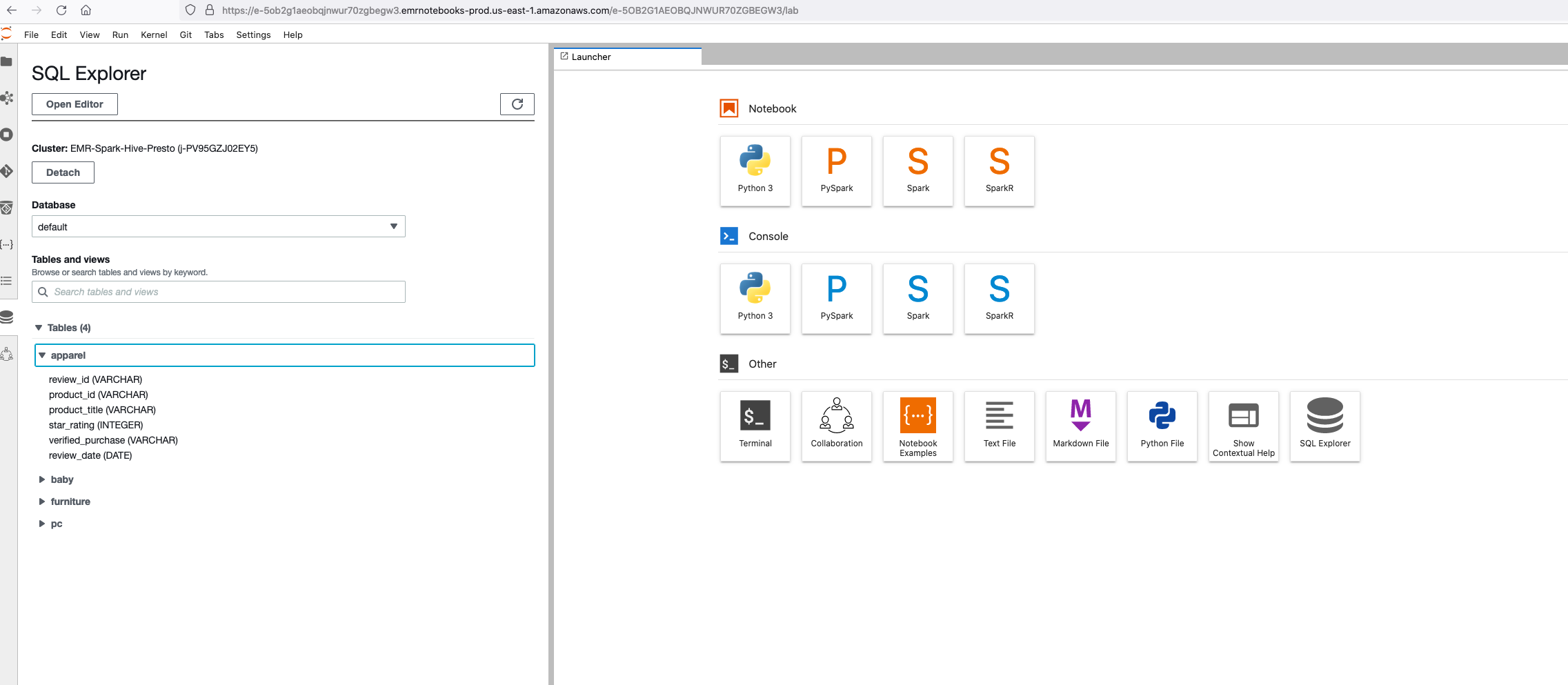Select product_id (VARCHAR) column

[x=99, y=395]
